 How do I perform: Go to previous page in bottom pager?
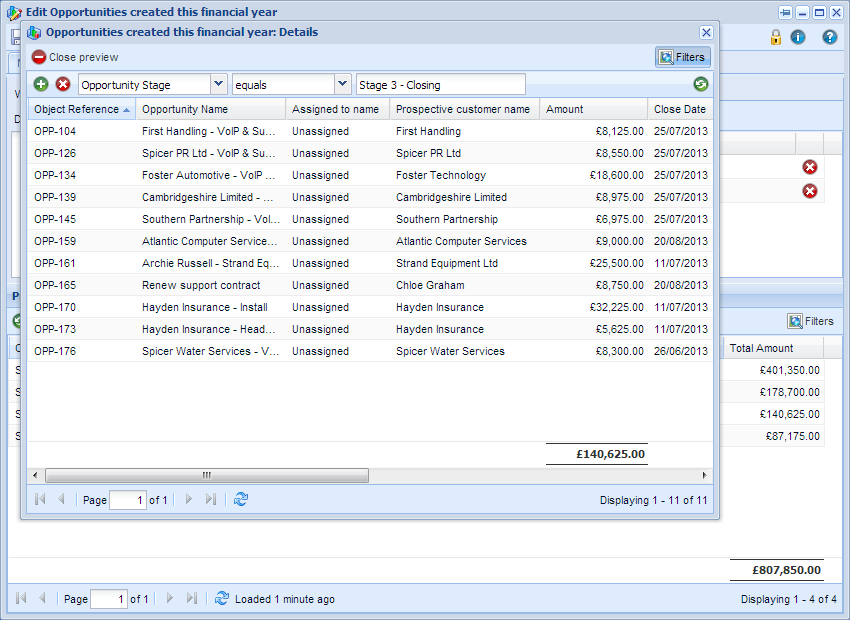42,598
